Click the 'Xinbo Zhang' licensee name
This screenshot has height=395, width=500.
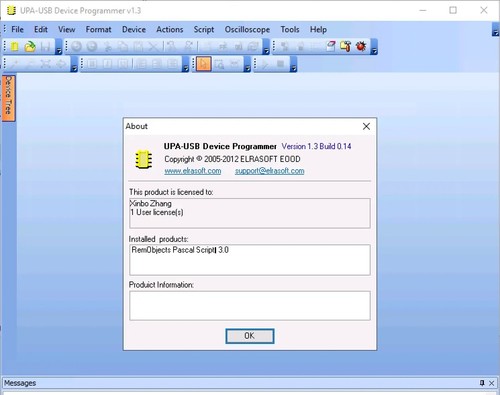click(151, 203)
